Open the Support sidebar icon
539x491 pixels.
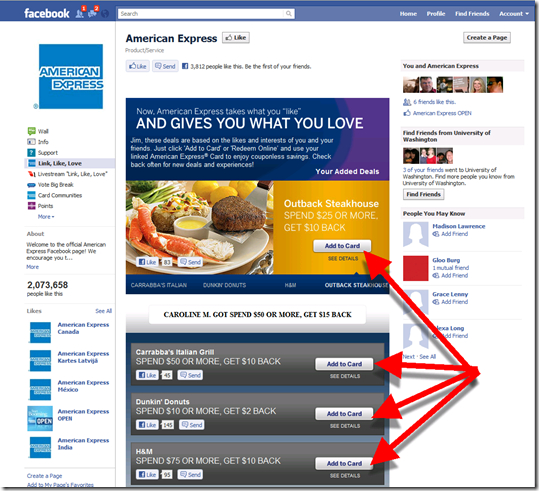[31, 152]
